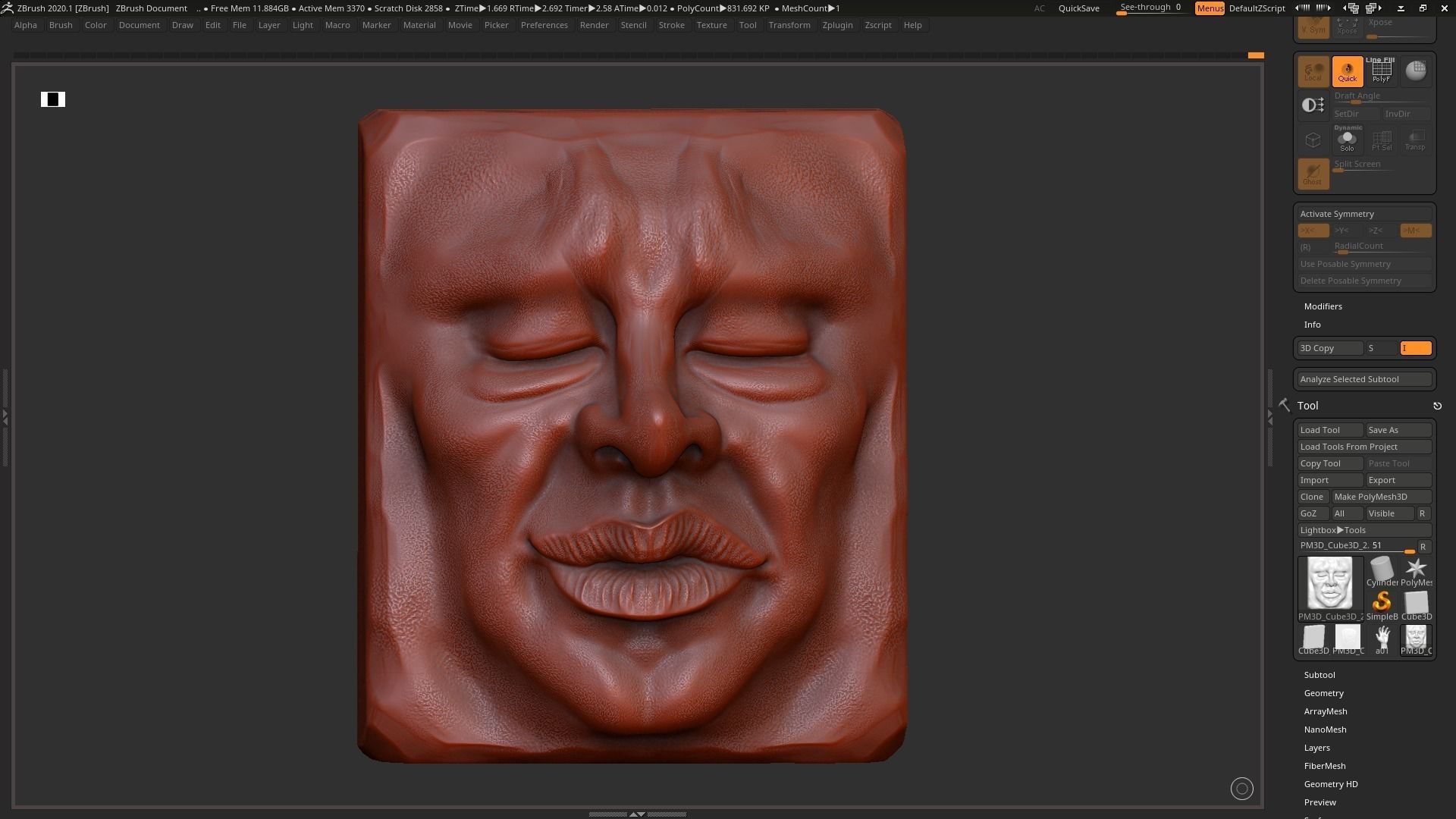Screen dimensions: 1456x819
Task: Open the Preferences menu
Action: point(544,25)
